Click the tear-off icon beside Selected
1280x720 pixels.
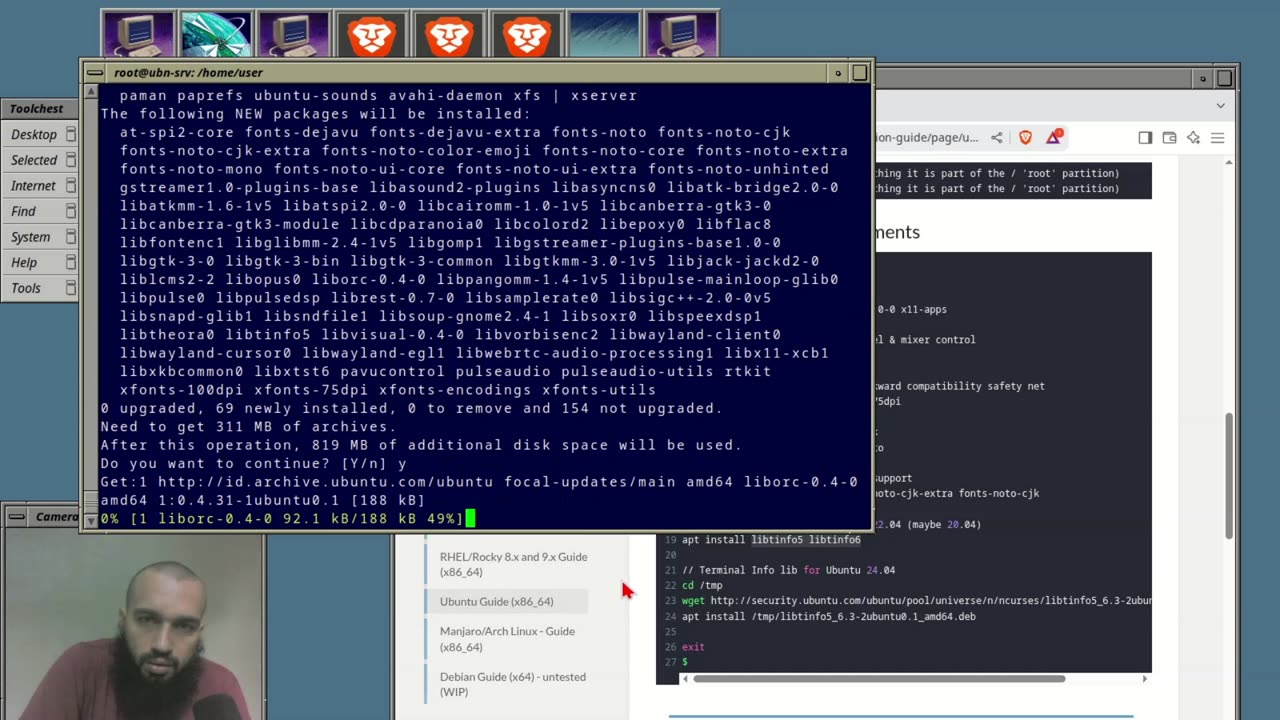(x=71, y=160)
